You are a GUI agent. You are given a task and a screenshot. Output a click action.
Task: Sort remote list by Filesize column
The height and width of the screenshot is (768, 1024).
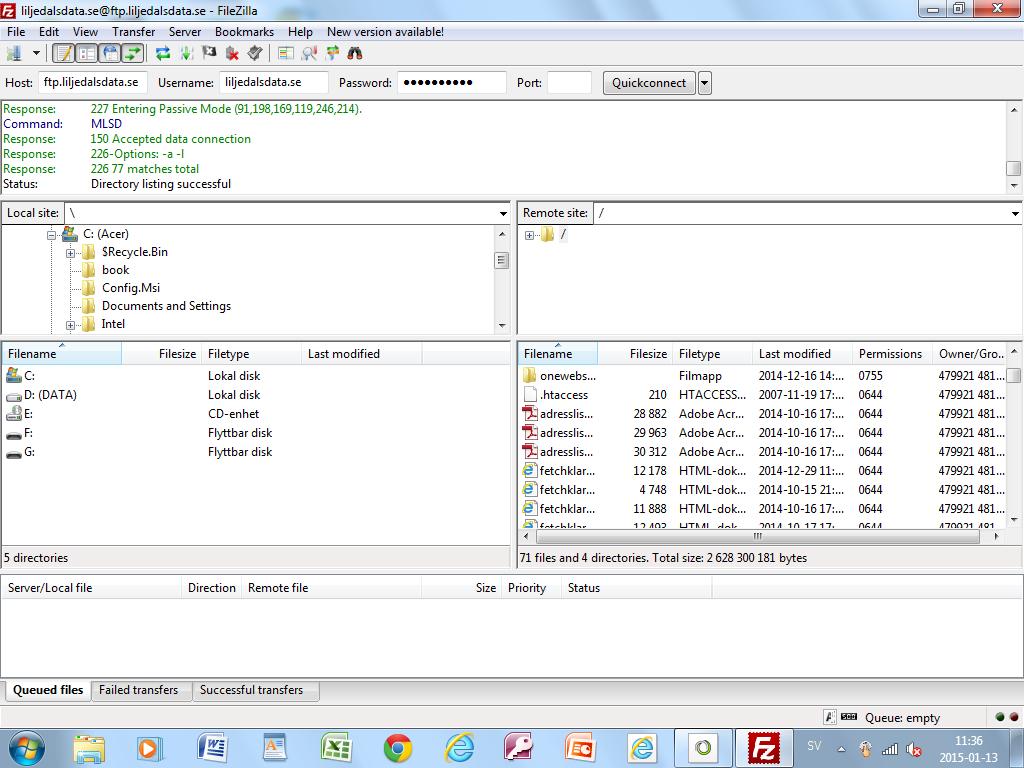click(x=635, y=354)
